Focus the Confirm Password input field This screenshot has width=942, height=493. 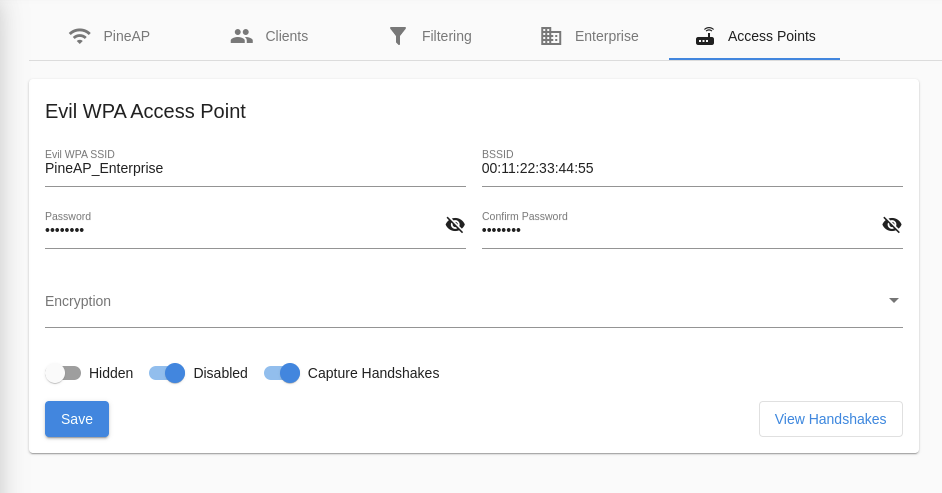coord(680,230)
